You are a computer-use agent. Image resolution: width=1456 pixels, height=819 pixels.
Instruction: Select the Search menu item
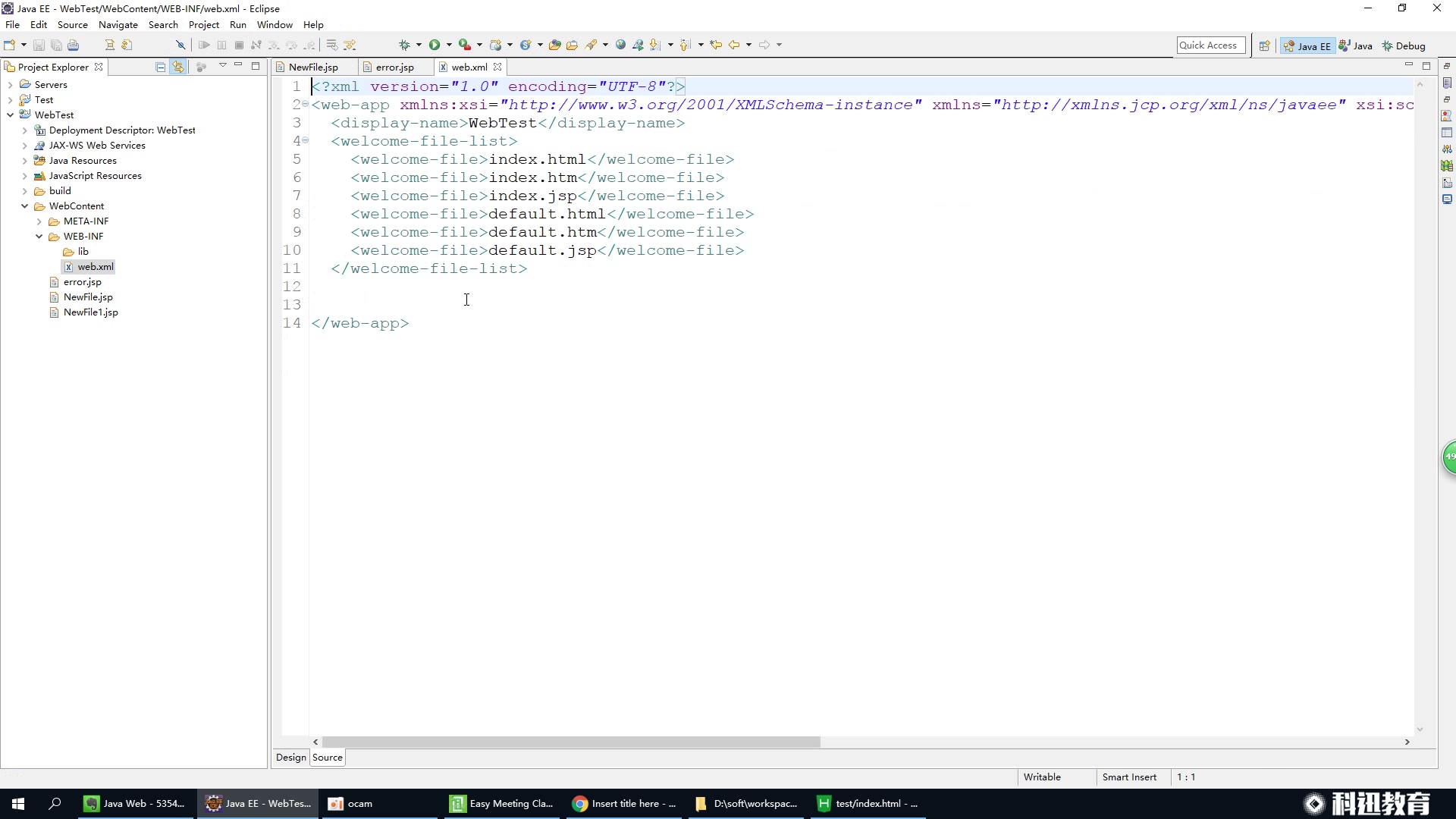click(x=163, y=24)
